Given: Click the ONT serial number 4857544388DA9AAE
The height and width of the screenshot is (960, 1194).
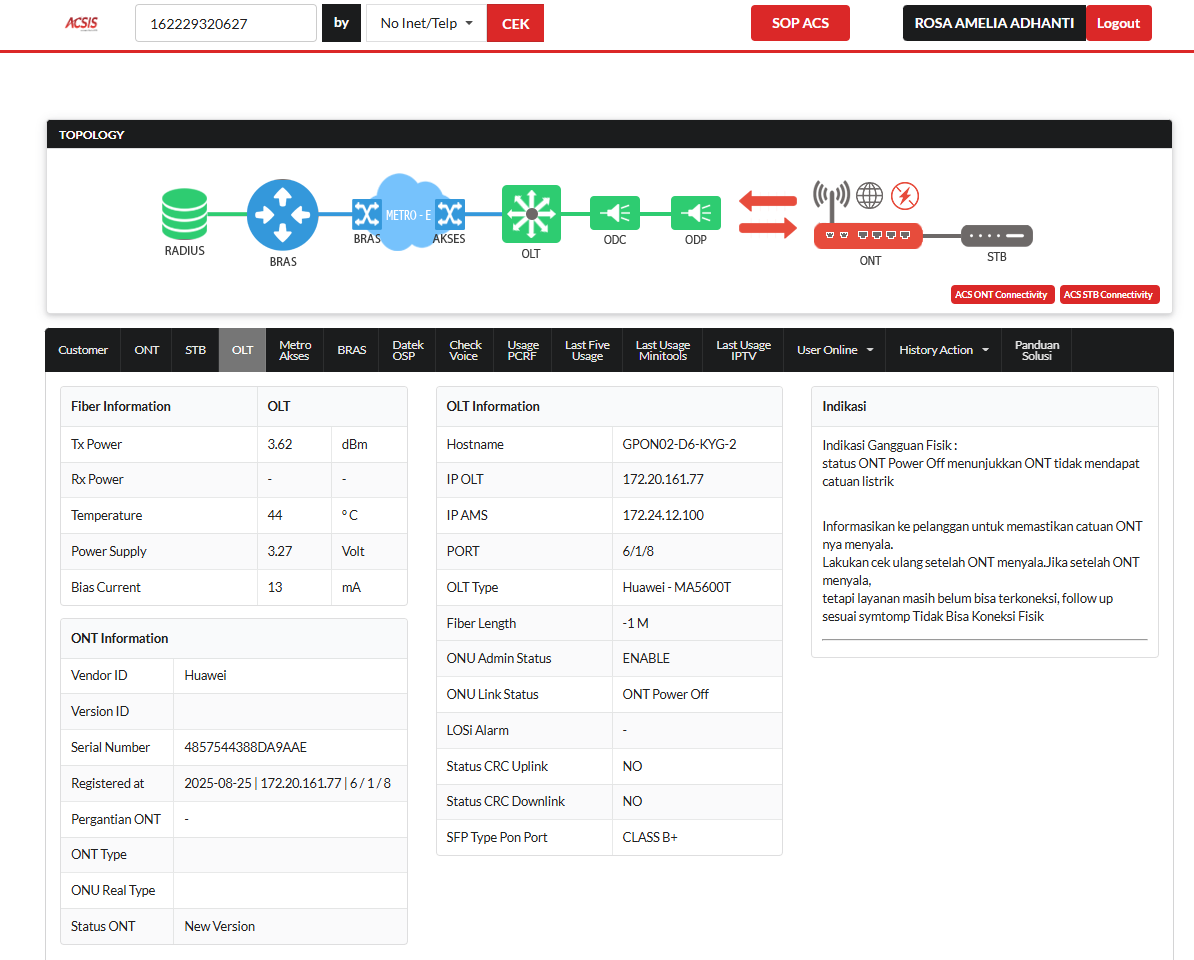Looking at the screenshot, I should [x=245, y=748].
